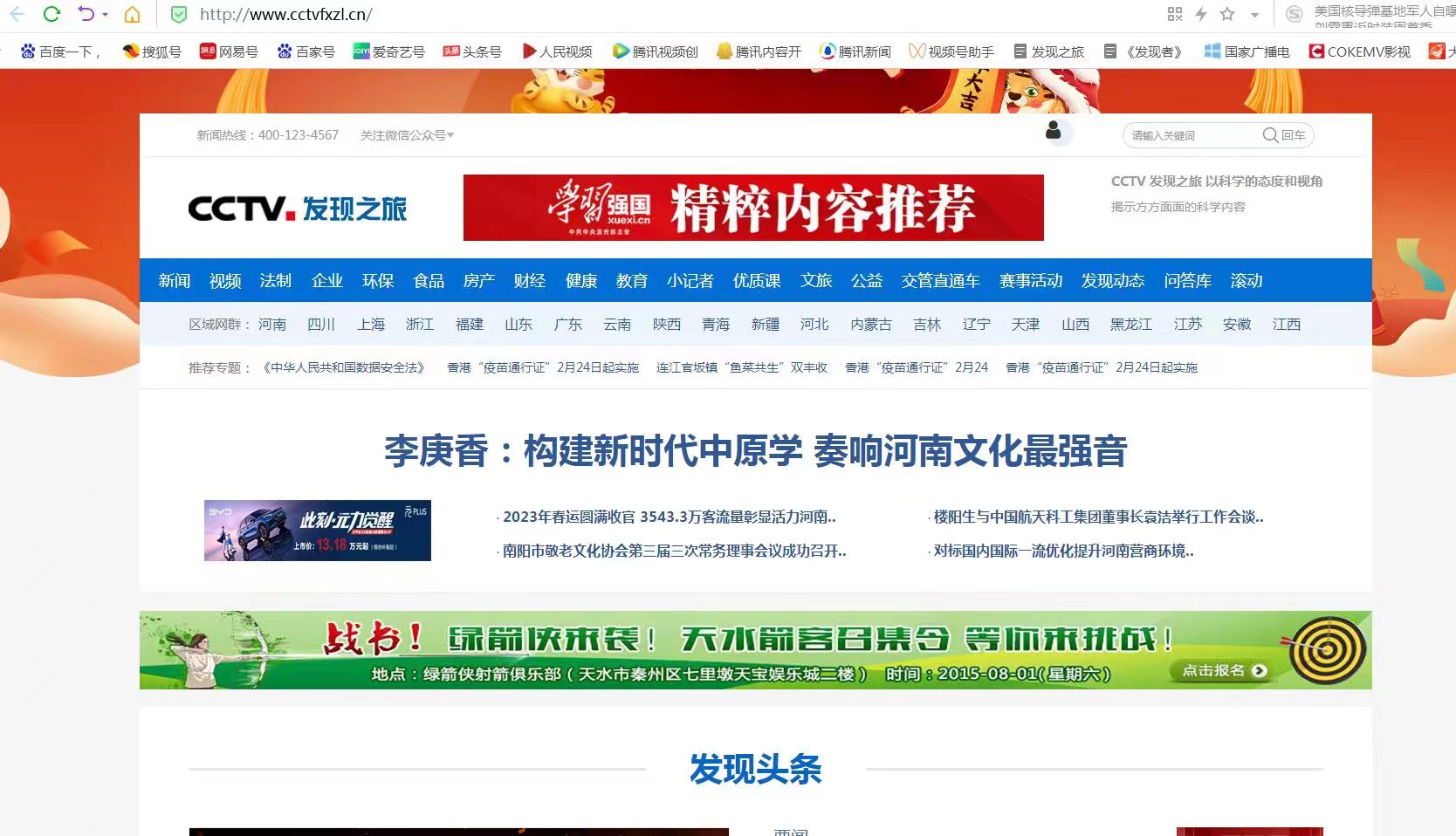Open the 小记者 nav menu

[690, 280]
